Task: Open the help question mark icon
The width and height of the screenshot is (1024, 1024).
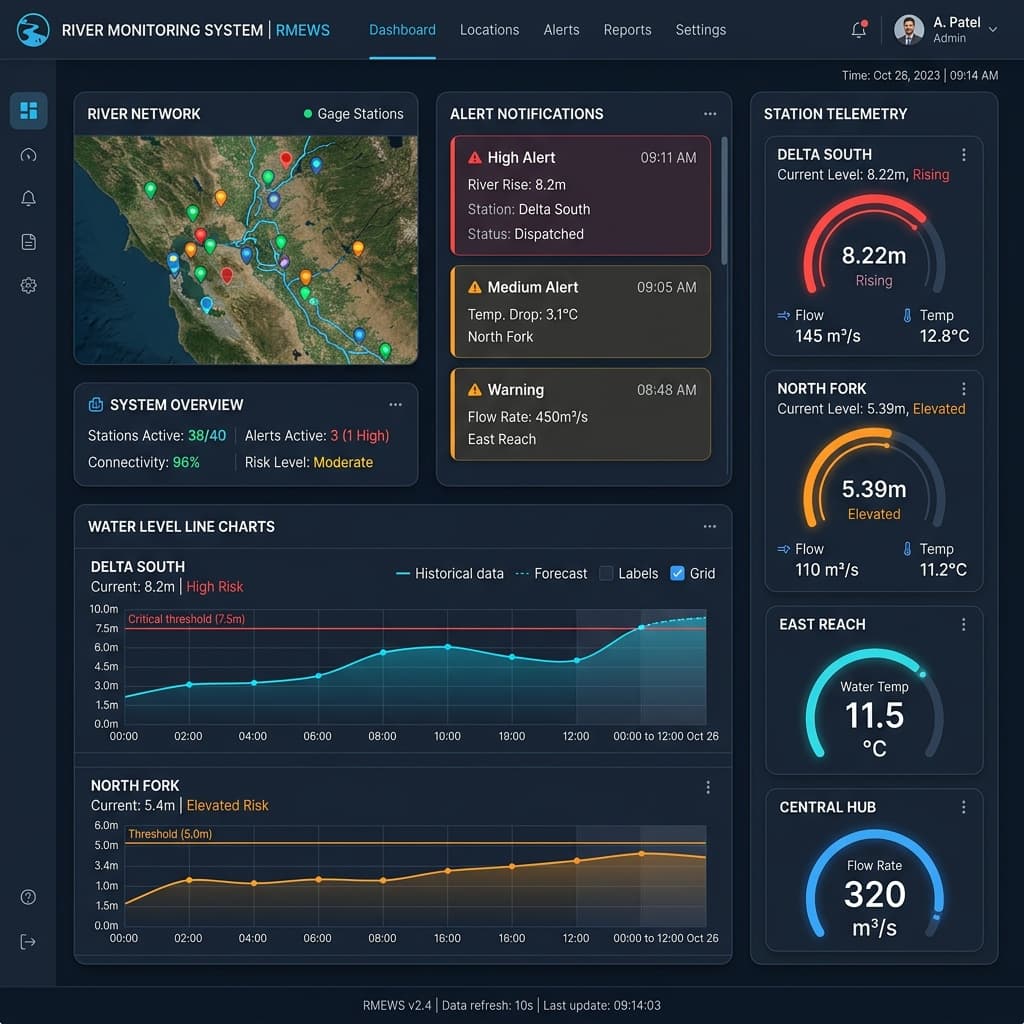Action: [x=28, y=897]
